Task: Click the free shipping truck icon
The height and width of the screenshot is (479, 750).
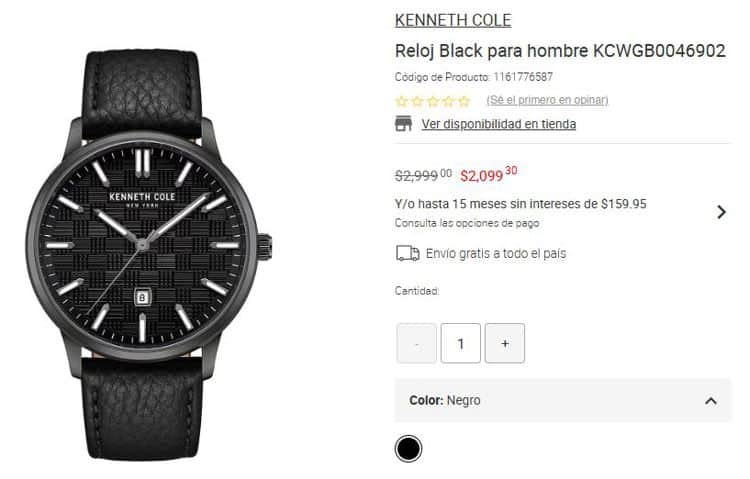Action: [x=408, y=253]
